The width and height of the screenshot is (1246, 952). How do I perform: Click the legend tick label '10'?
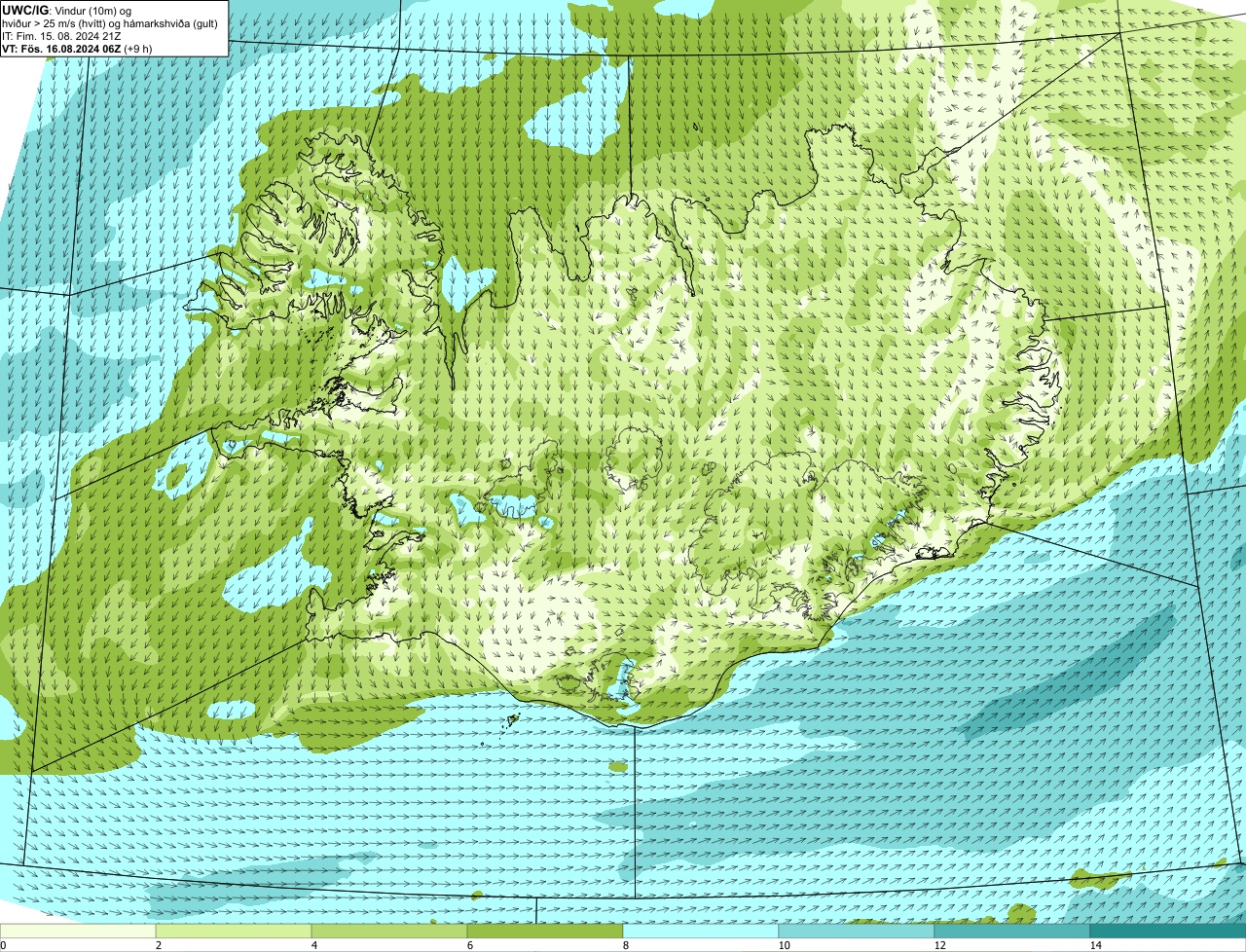[784, 945]
